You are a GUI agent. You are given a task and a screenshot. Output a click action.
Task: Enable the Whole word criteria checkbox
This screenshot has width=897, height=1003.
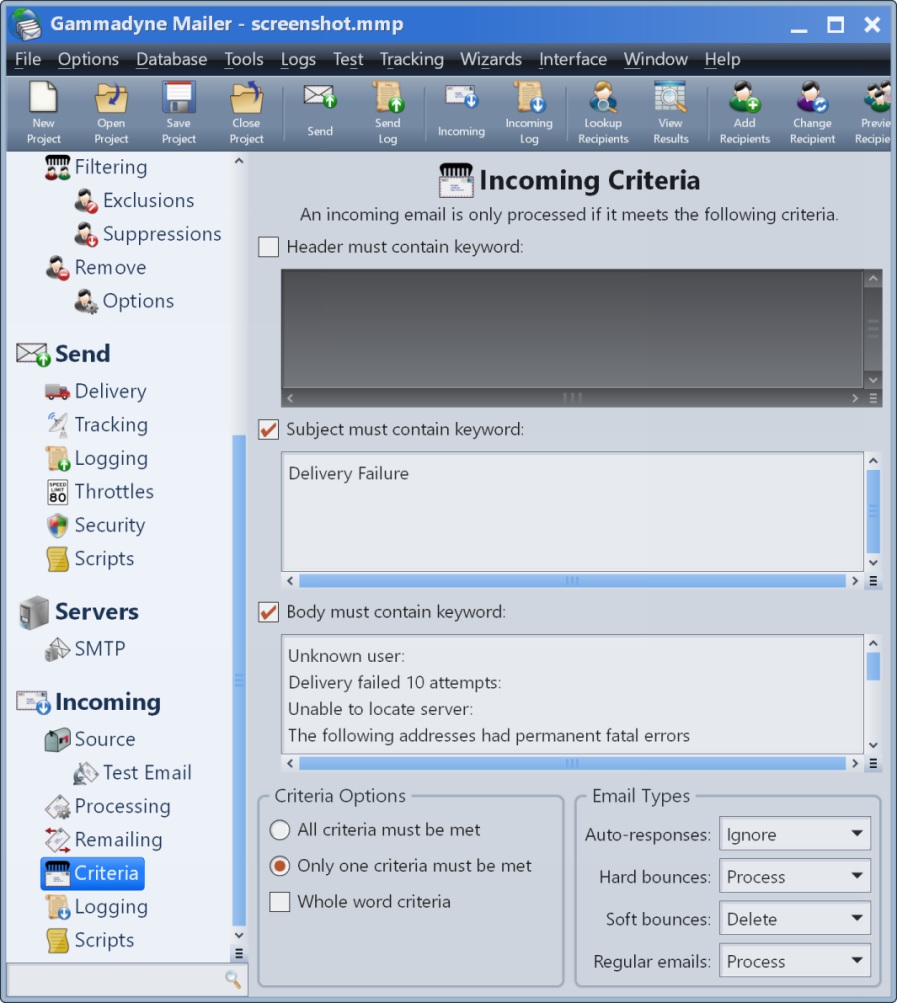tap(281, 902)
